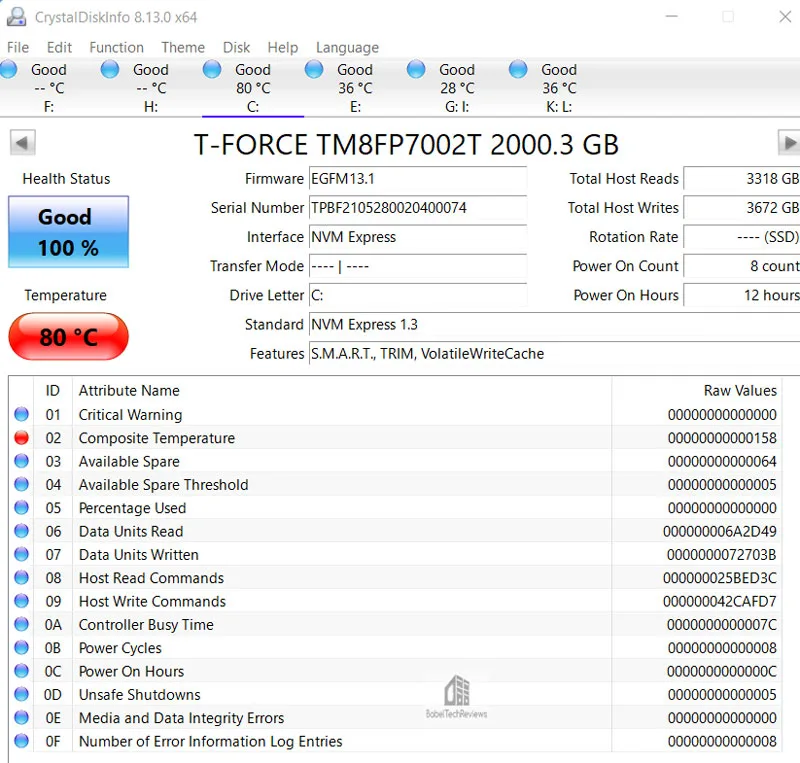Screen dimensions: 800x763
Task: Open the Language menu
Action: point(347,47)
